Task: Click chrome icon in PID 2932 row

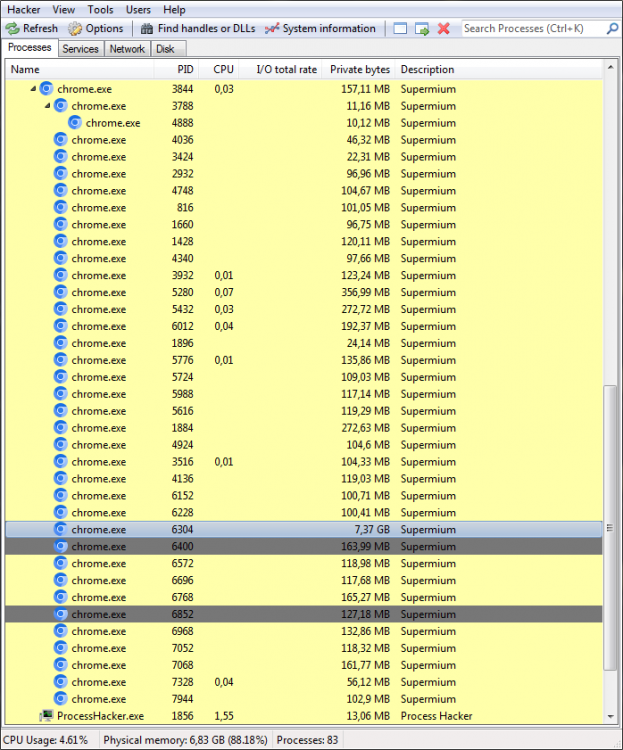Action: (61, 173)
